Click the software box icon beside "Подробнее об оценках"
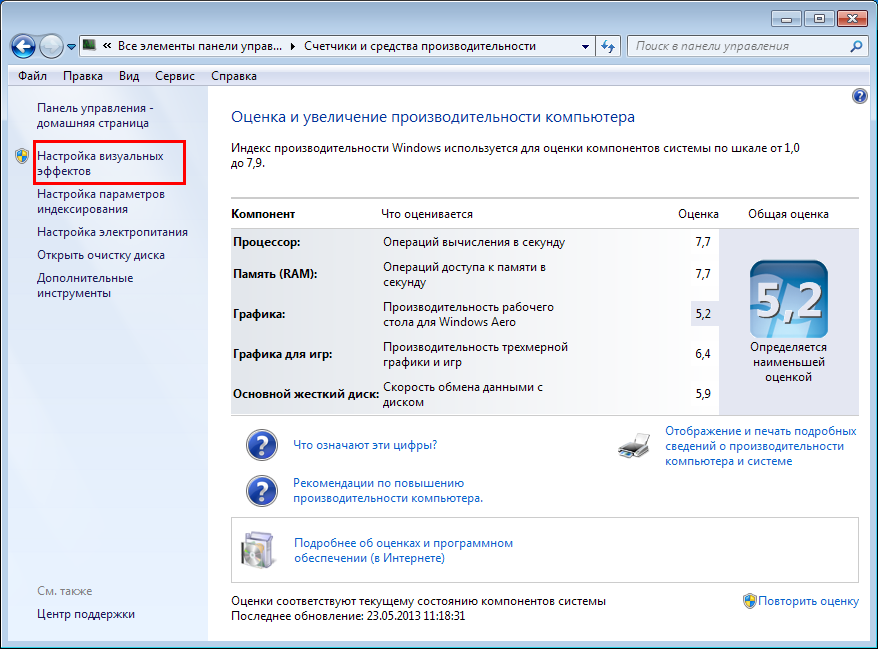Image resolution: width=878 pixels, height=649 pixels. click(x=257, y=549)
